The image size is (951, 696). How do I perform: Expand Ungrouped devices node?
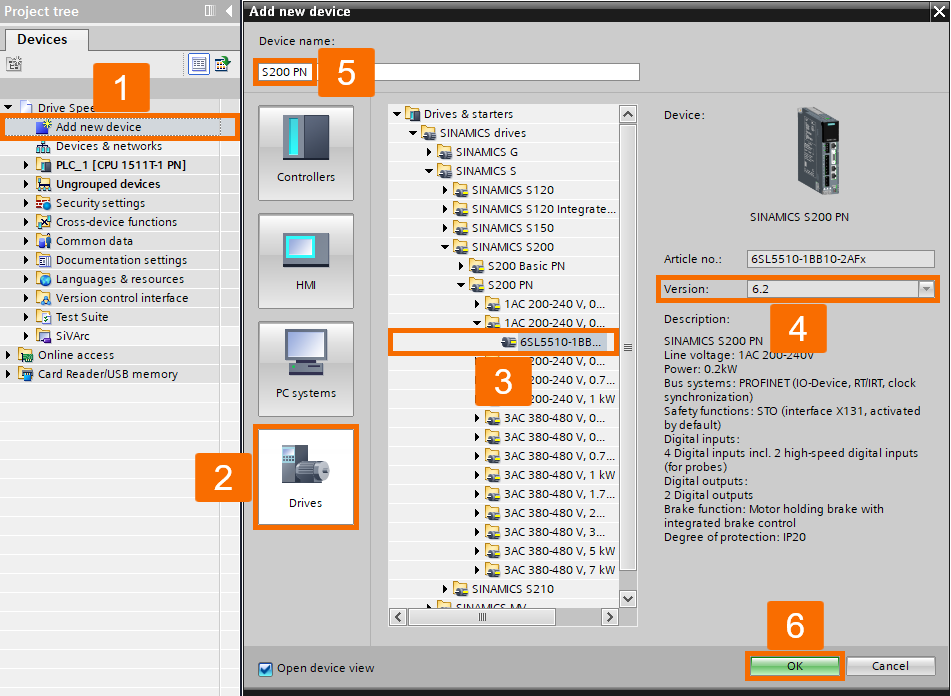[25, 184]
